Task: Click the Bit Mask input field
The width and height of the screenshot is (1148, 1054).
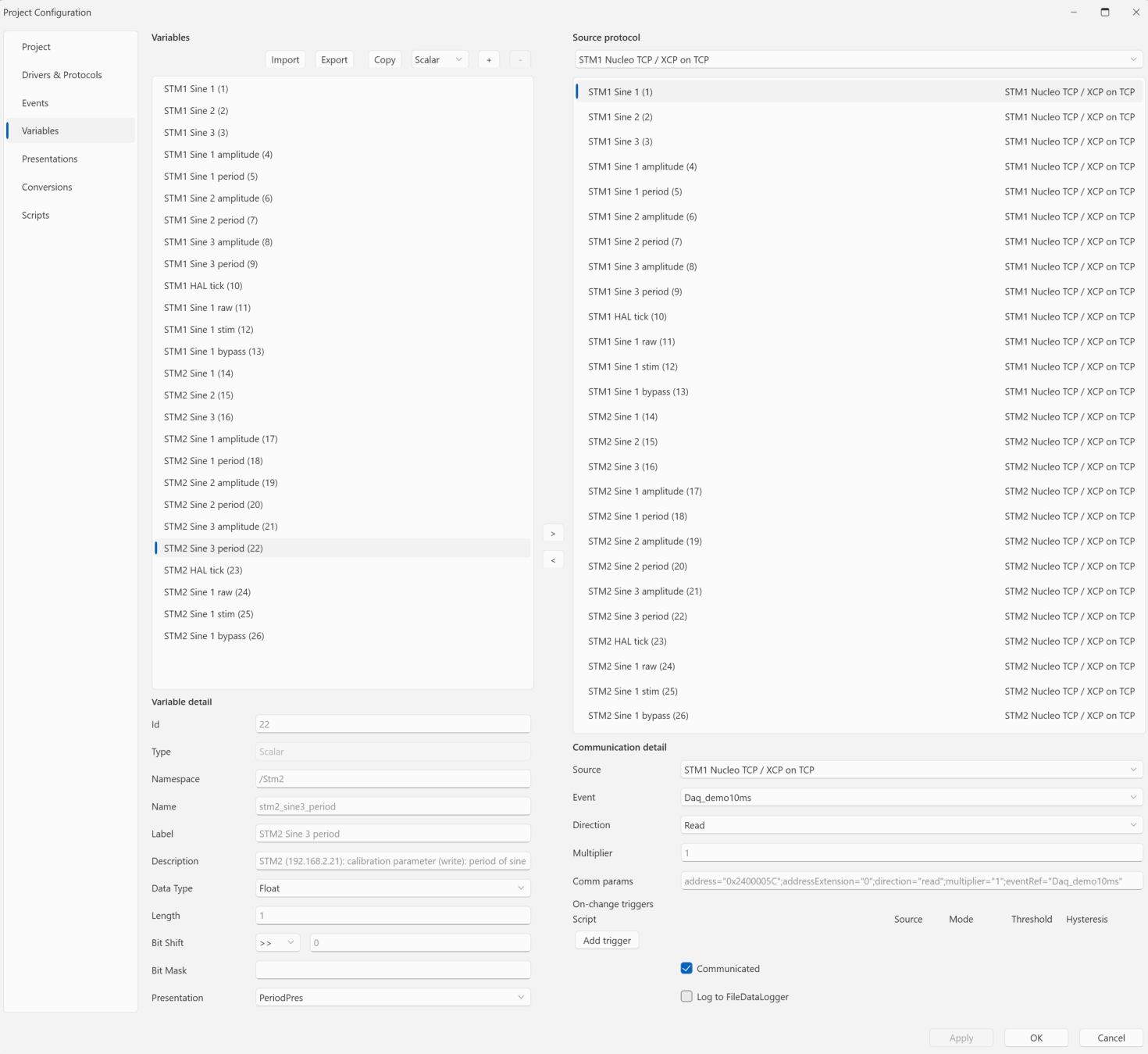Action: tap(393, 970)
